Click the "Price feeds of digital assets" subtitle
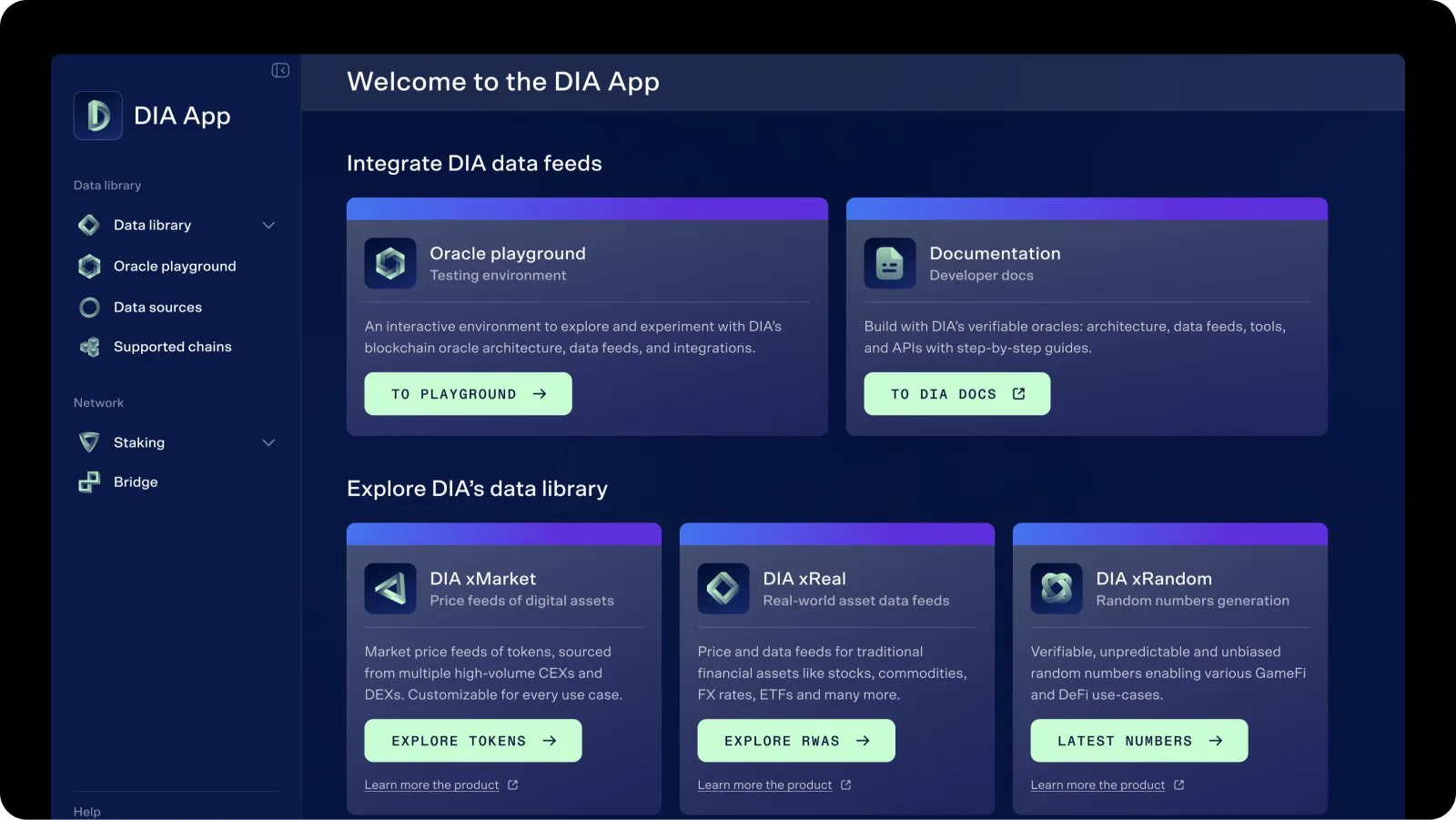Screen dimensions: 1456x820 coord(522,601)
